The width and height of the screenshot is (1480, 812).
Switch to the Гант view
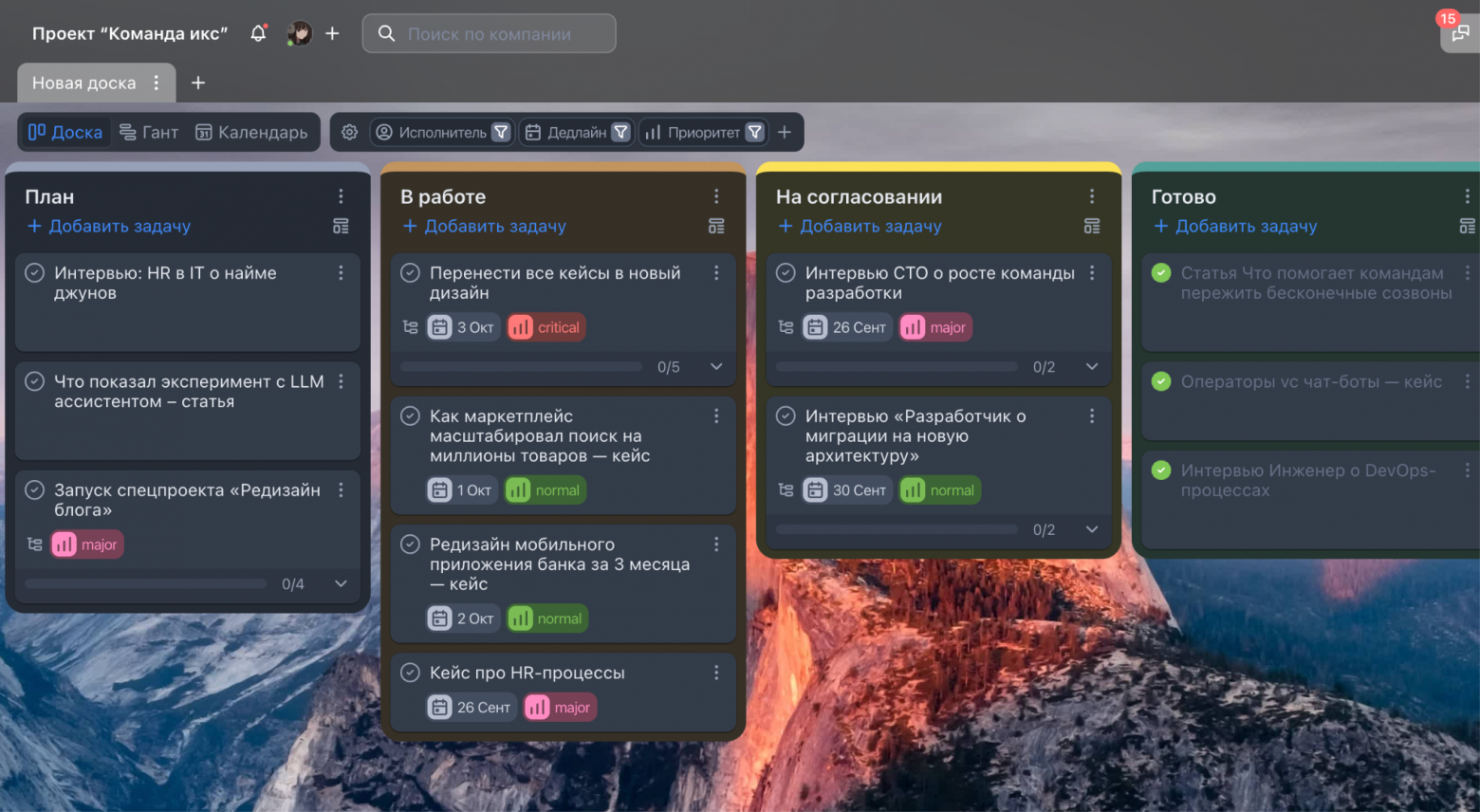pyautogui.click(x=149, y=132)
